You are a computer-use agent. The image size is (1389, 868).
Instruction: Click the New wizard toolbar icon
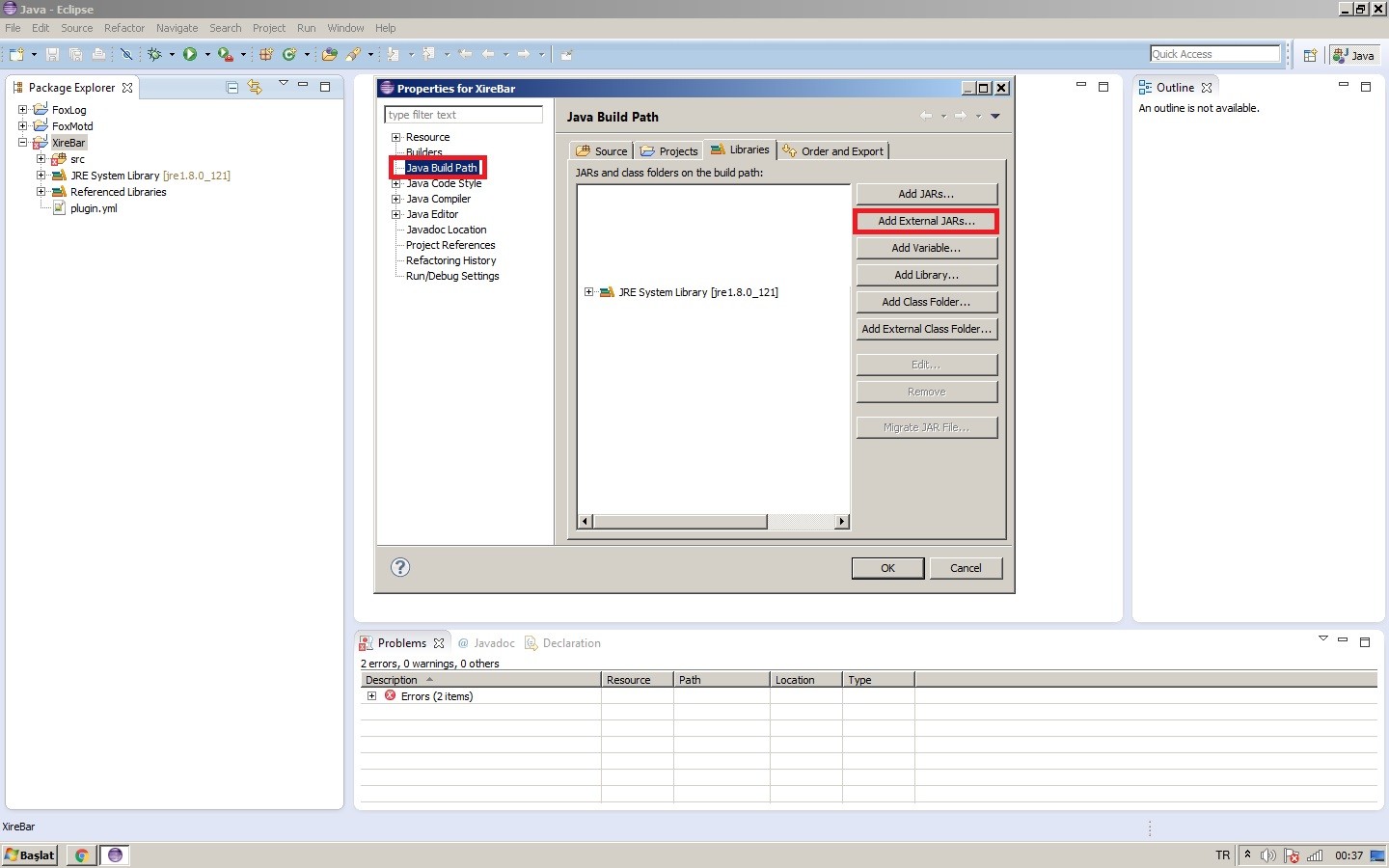tap(16, 54)
